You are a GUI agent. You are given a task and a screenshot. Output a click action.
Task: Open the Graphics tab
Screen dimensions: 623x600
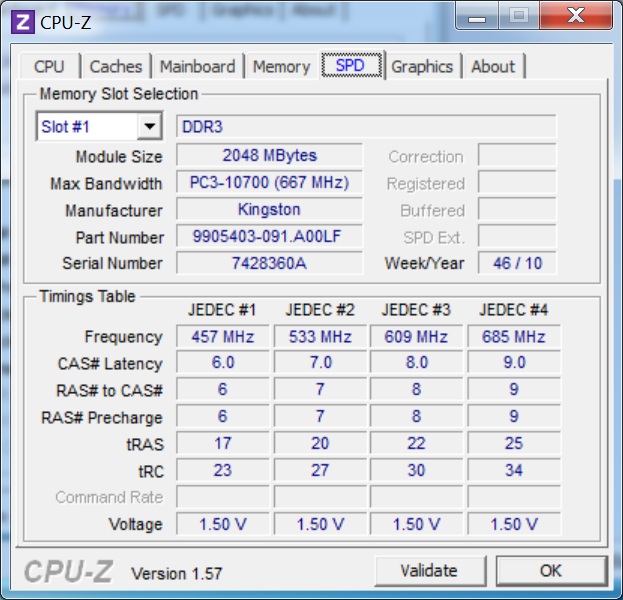(422, 66)
